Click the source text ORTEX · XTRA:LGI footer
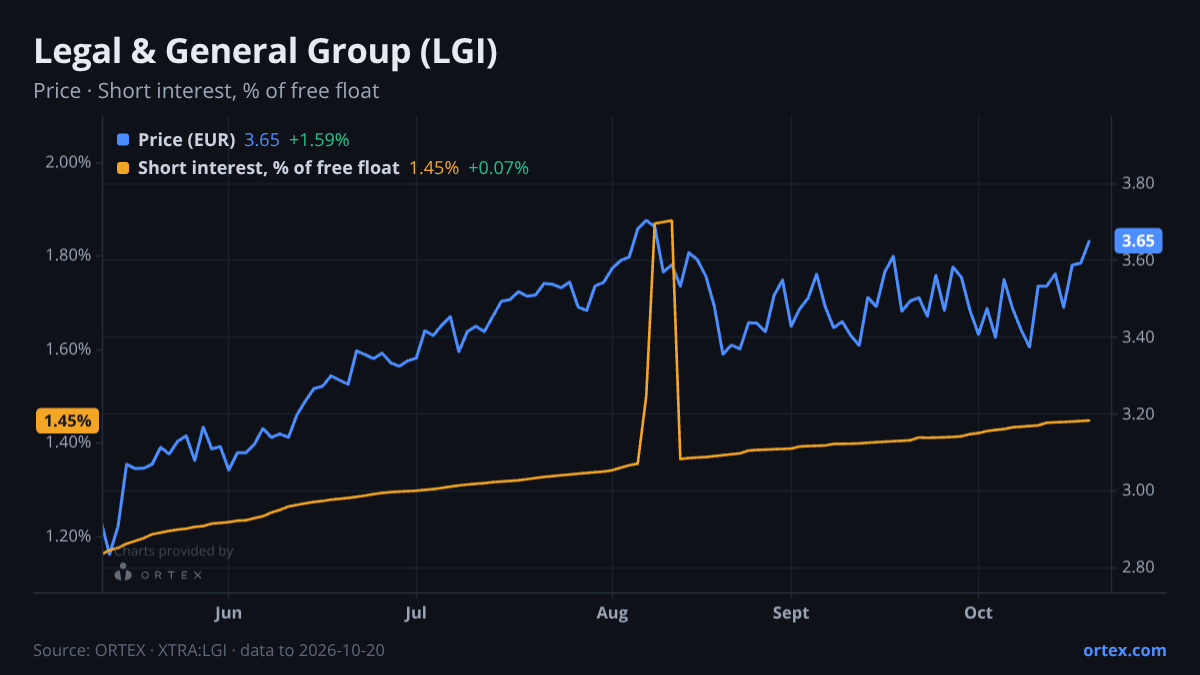This screenshot has width=1200, height=675. [209, 650]
